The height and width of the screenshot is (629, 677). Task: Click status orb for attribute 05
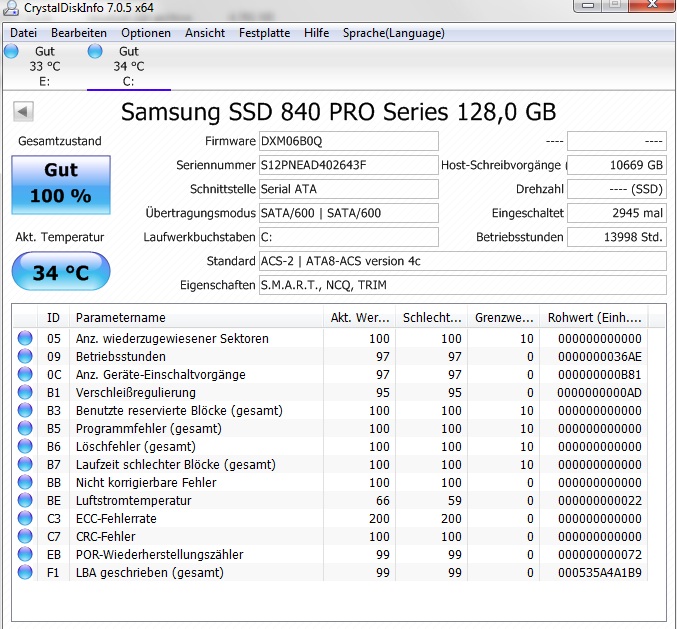pos(25,338)
